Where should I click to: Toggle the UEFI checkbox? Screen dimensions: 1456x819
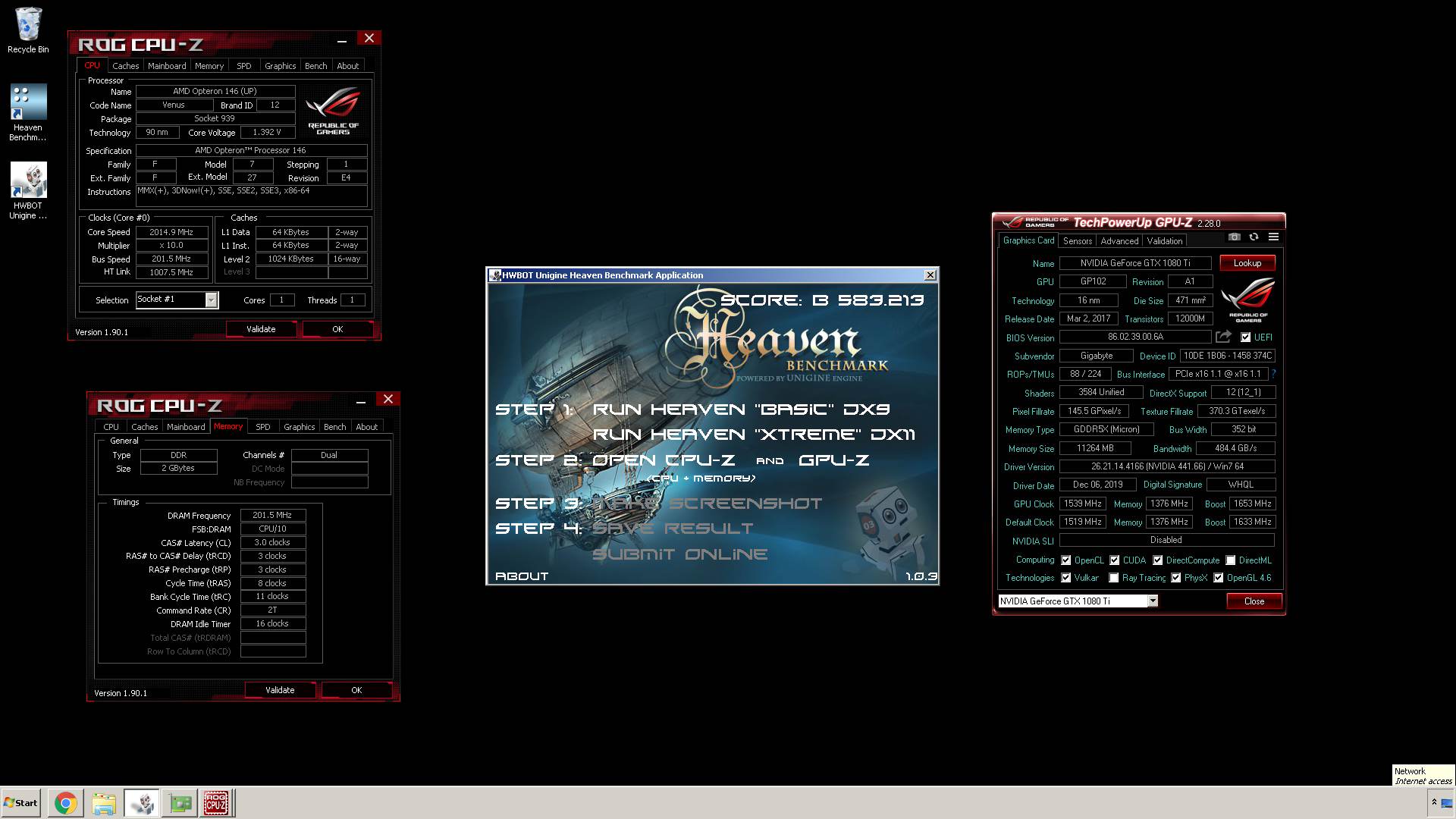(x=1245, y=337)
